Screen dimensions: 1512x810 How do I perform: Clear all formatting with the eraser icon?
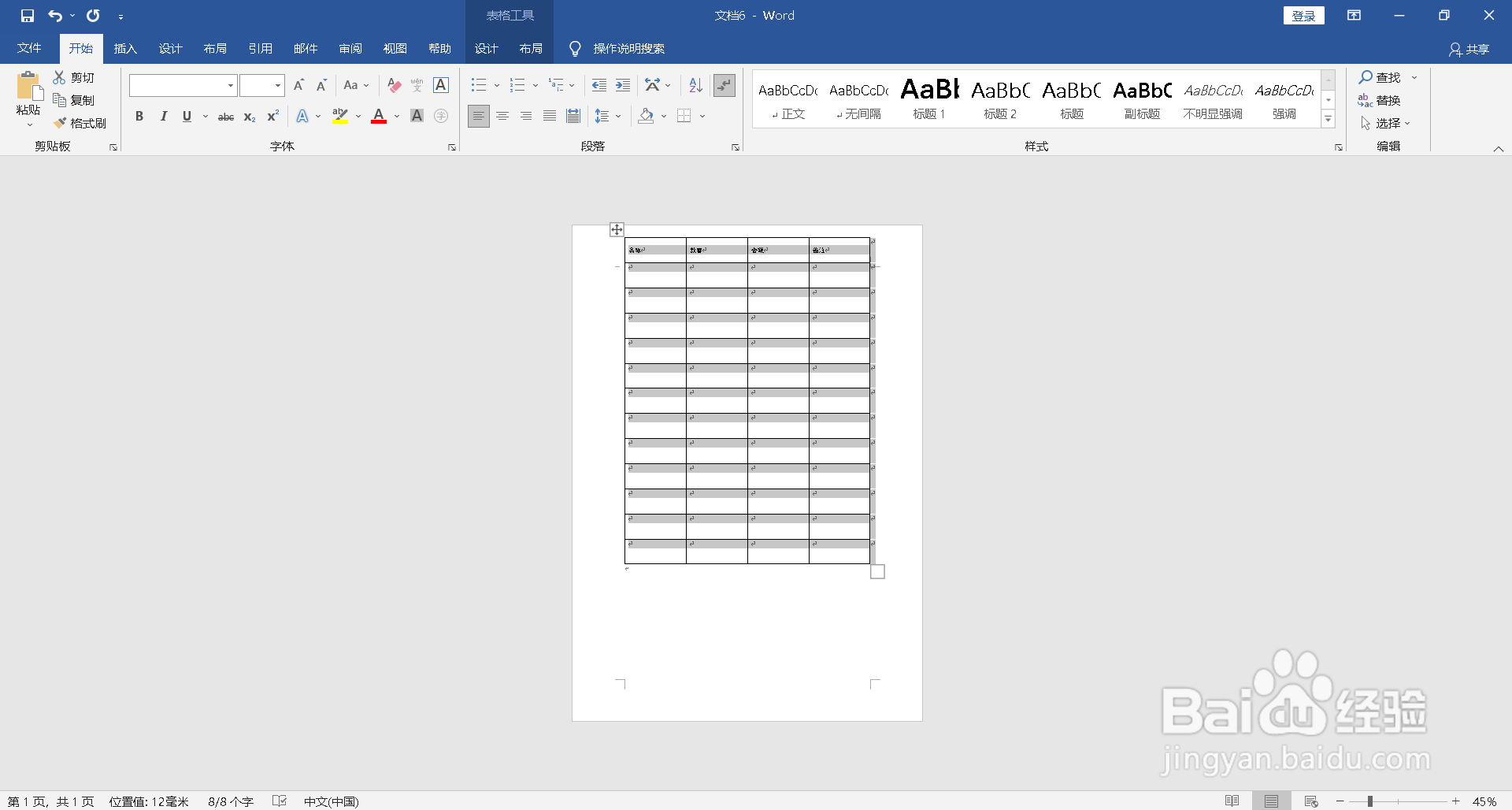[395, 85]
